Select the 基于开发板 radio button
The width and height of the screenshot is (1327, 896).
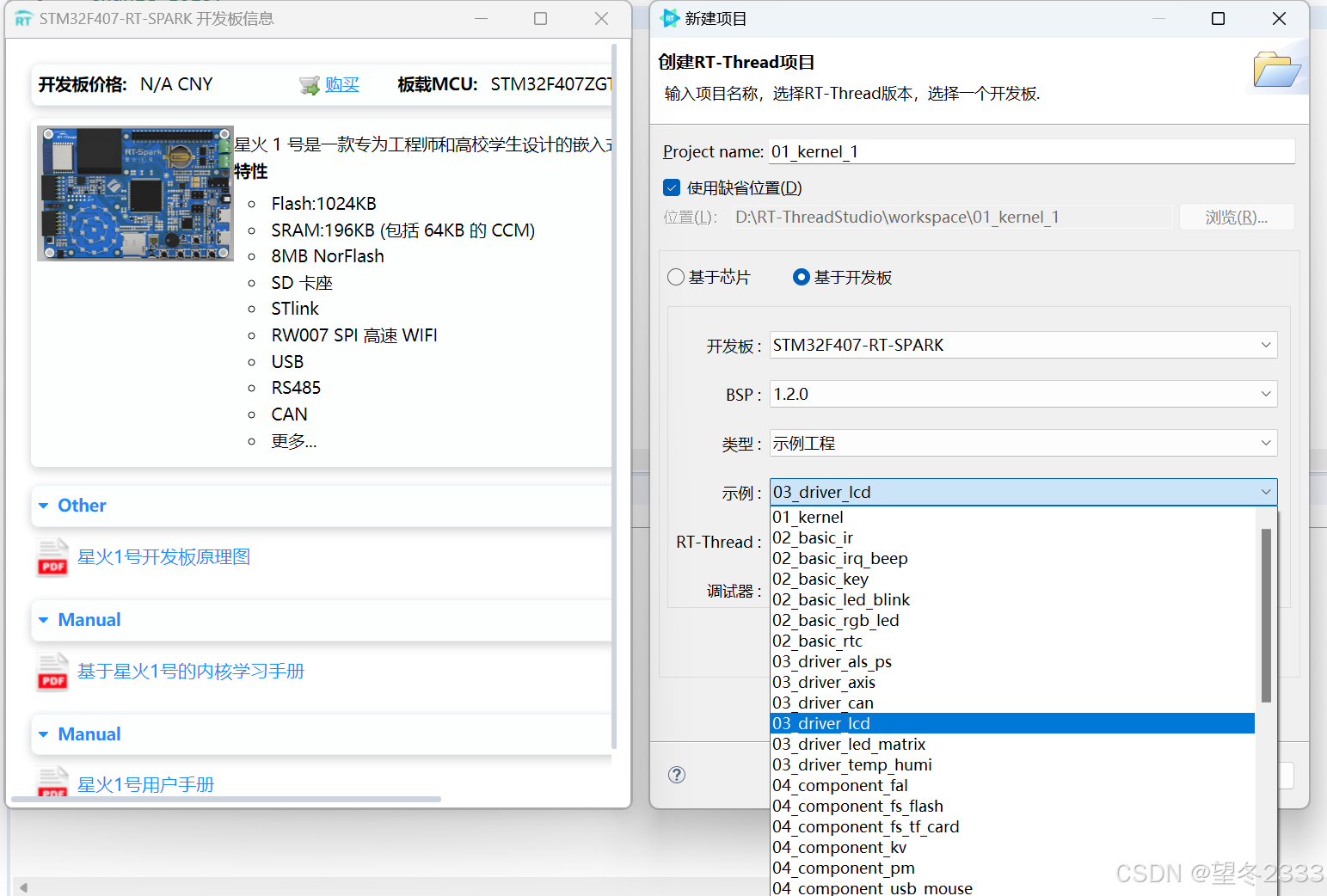click(801, 277)
